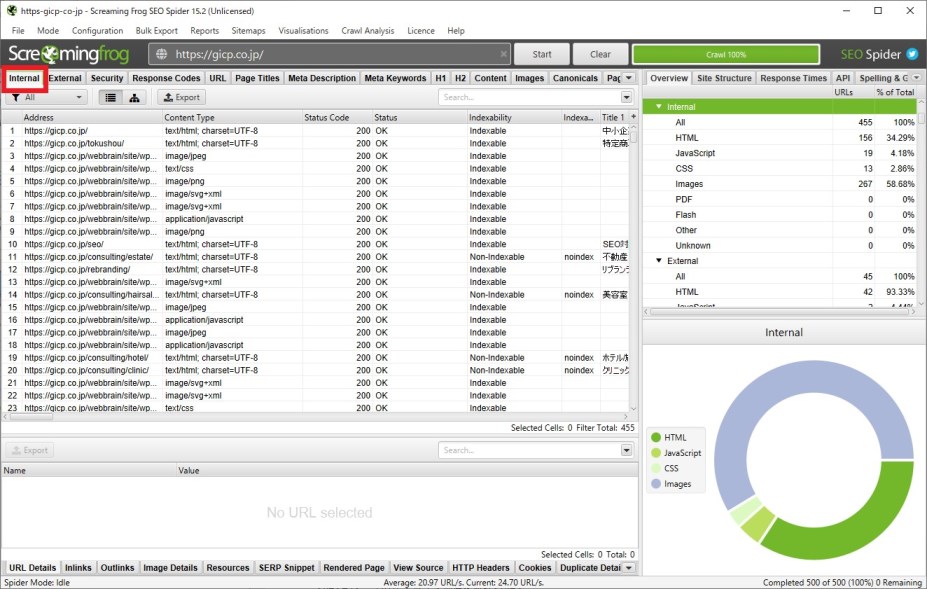Click the globe icon in the URL bar

[161, 54]
